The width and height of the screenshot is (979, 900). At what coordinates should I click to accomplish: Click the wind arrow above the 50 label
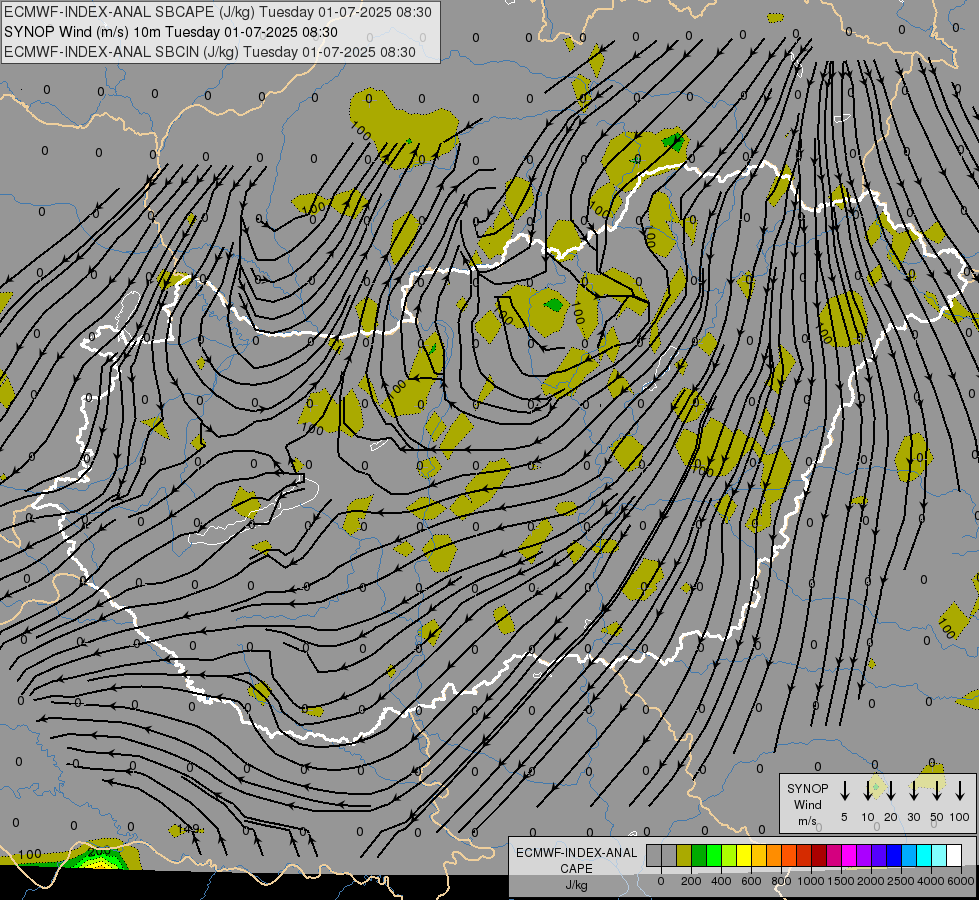tap(937, 790)
